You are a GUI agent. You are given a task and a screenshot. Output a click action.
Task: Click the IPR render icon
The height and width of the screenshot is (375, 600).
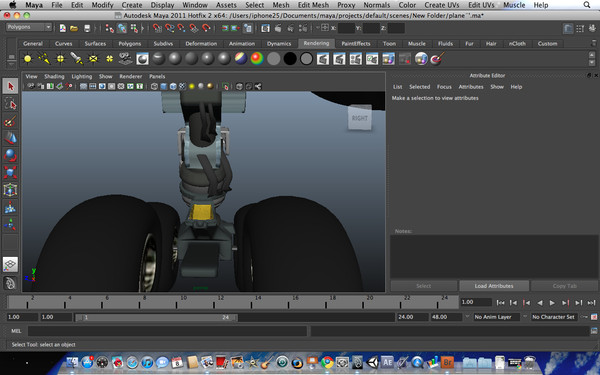click(291, 28)
